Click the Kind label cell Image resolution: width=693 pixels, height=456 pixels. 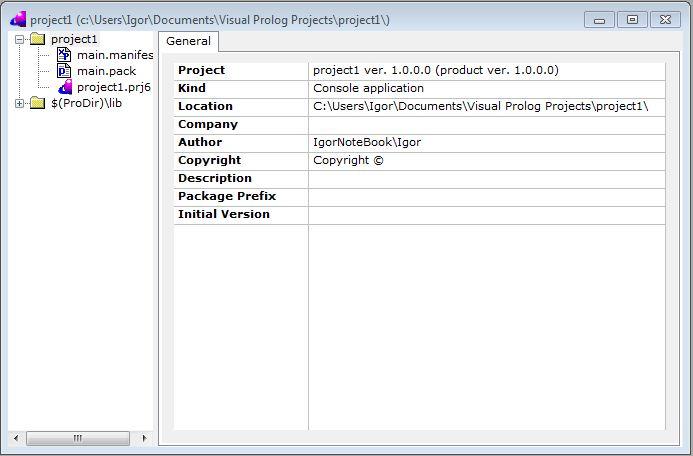(241, 89)
